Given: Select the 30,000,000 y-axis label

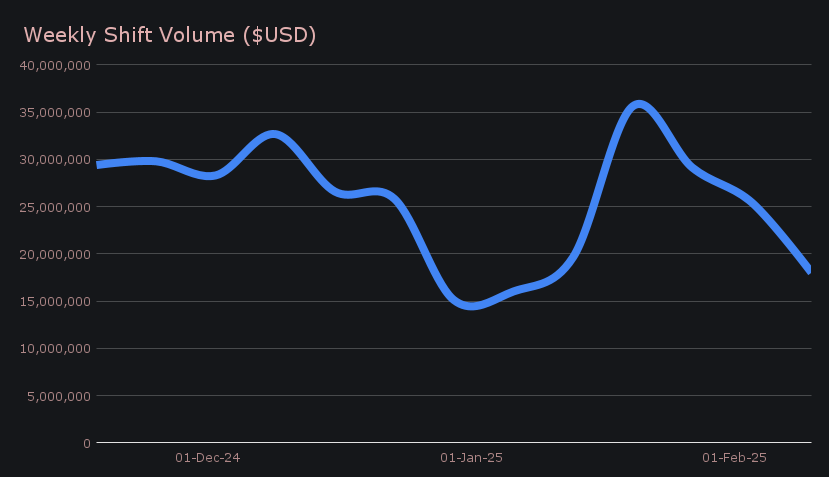Looking at the screenshot, I should tap(55, 160).
